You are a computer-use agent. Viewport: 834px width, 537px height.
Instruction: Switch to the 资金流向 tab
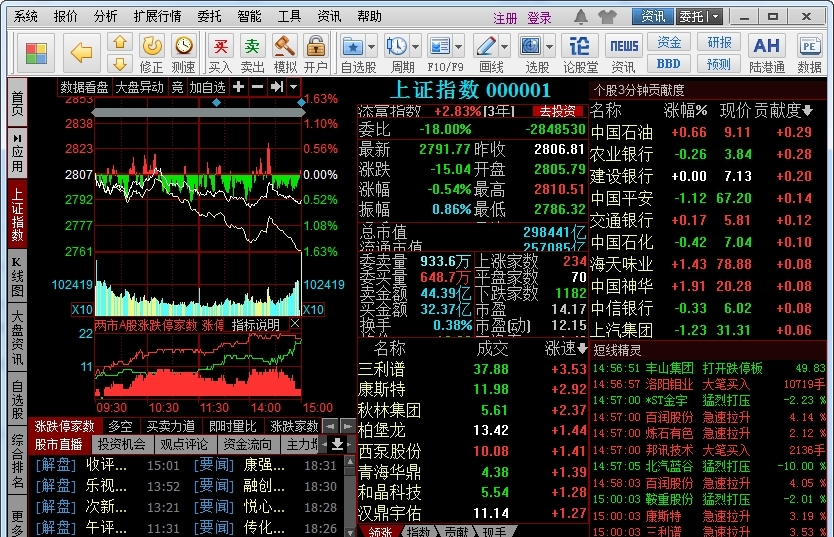(x=247, y=444)
